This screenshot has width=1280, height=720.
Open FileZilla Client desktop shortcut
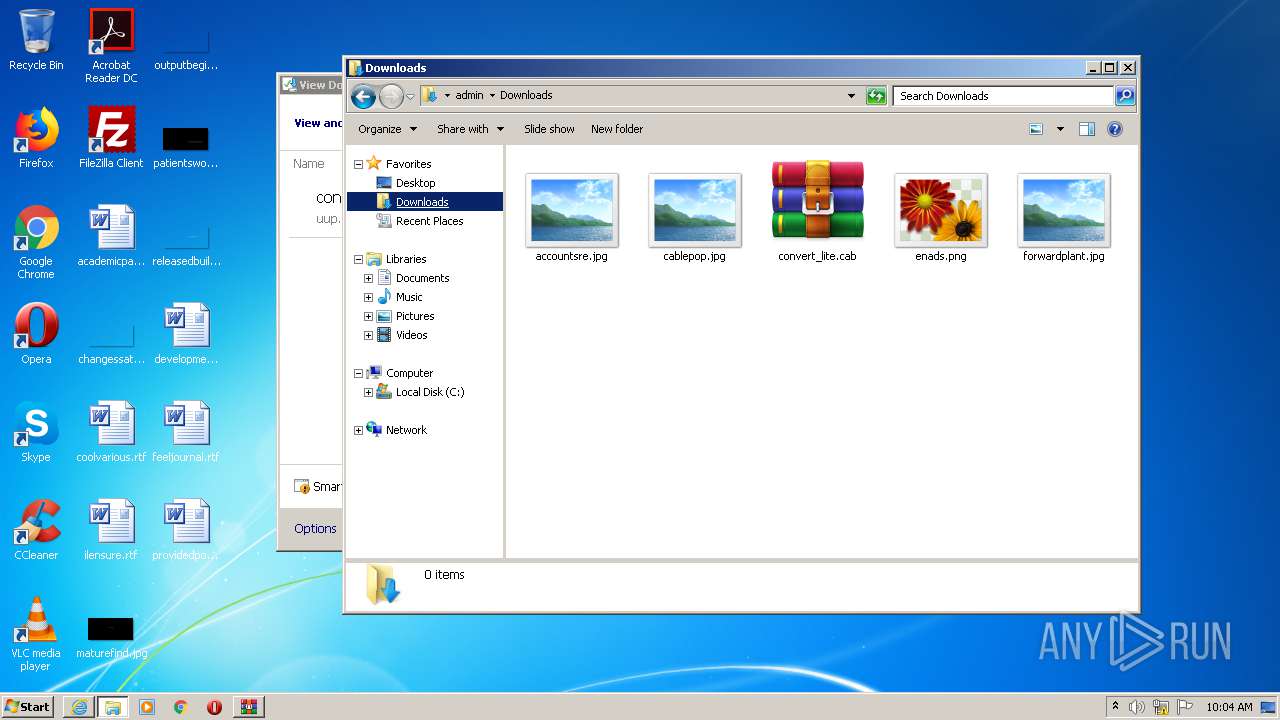pos(111,138)
